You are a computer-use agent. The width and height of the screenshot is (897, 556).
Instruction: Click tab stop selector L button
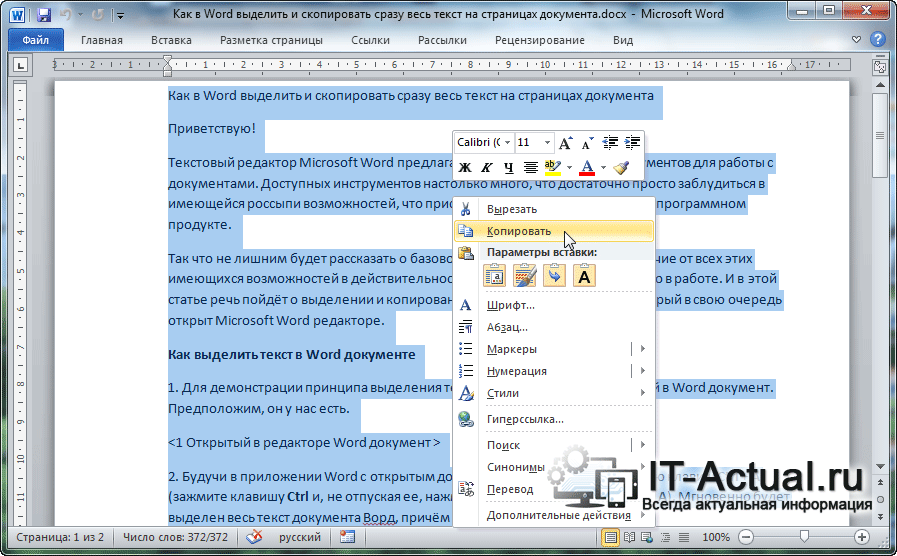21,65
